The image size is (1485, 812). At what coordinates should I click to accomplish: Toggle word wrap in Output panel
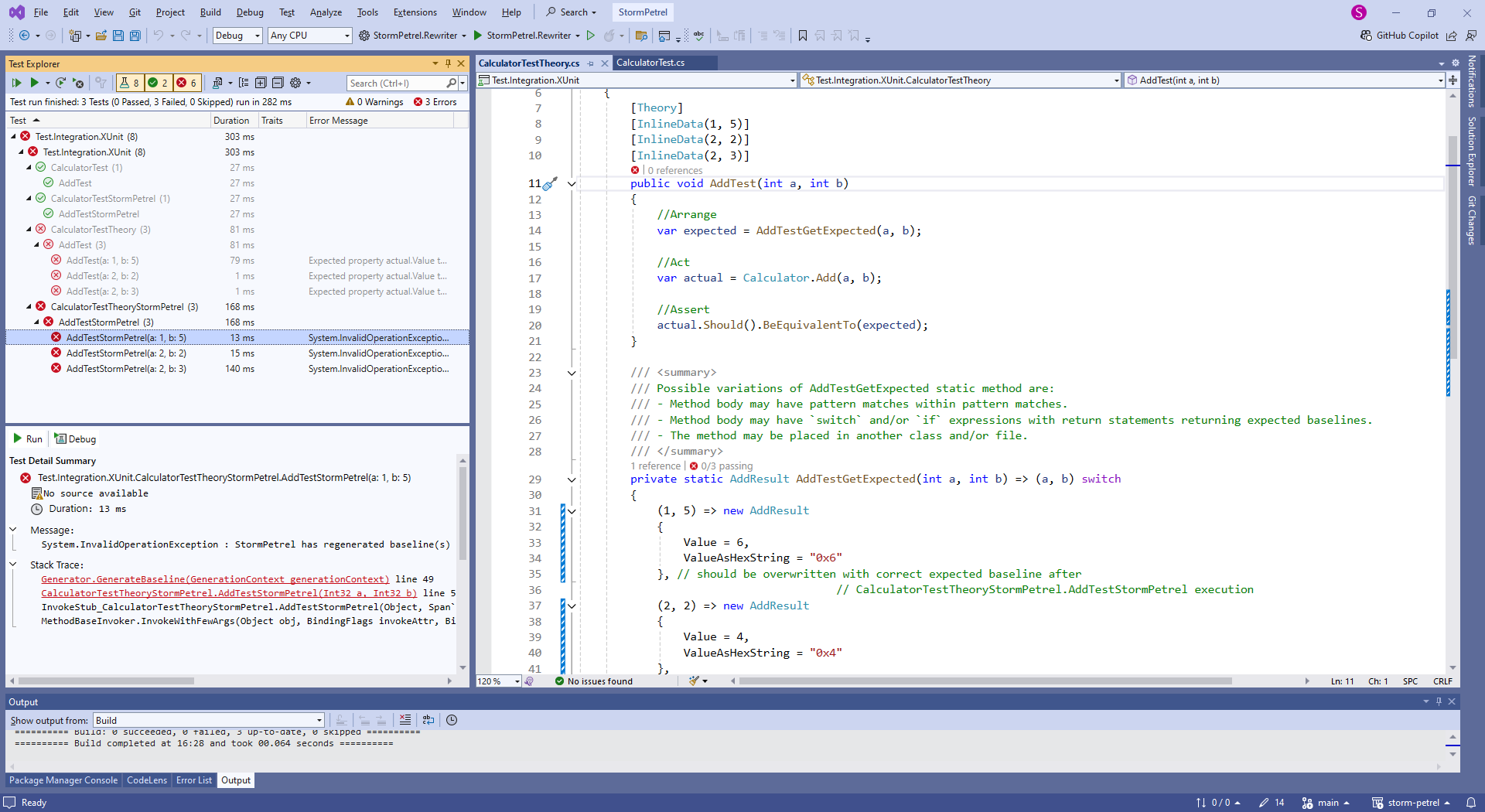[x=428, y=720]
